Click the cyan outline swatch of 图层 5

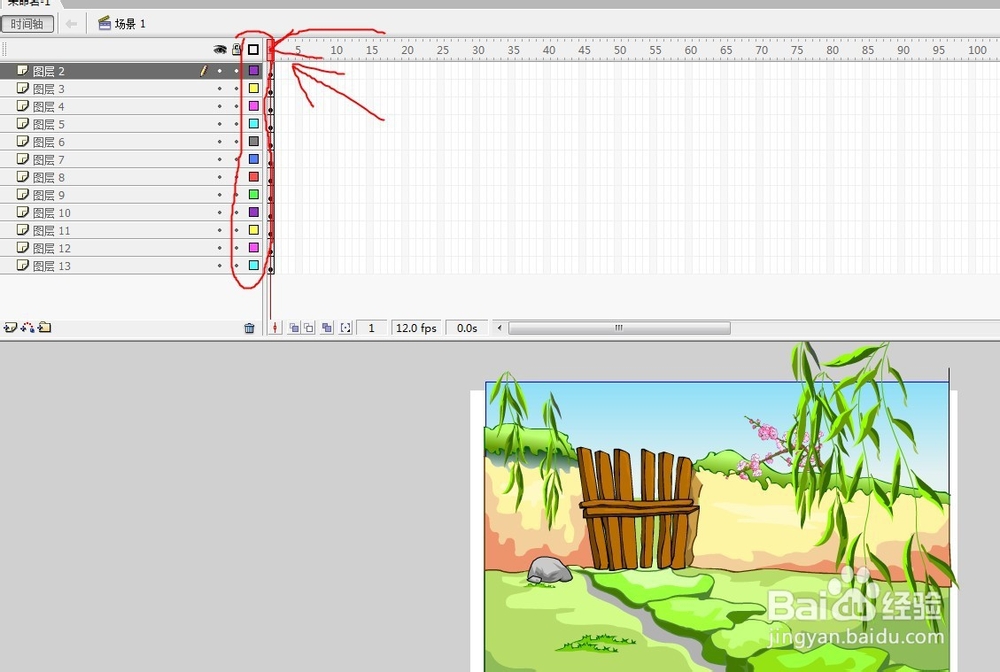[x=254, y=124]
